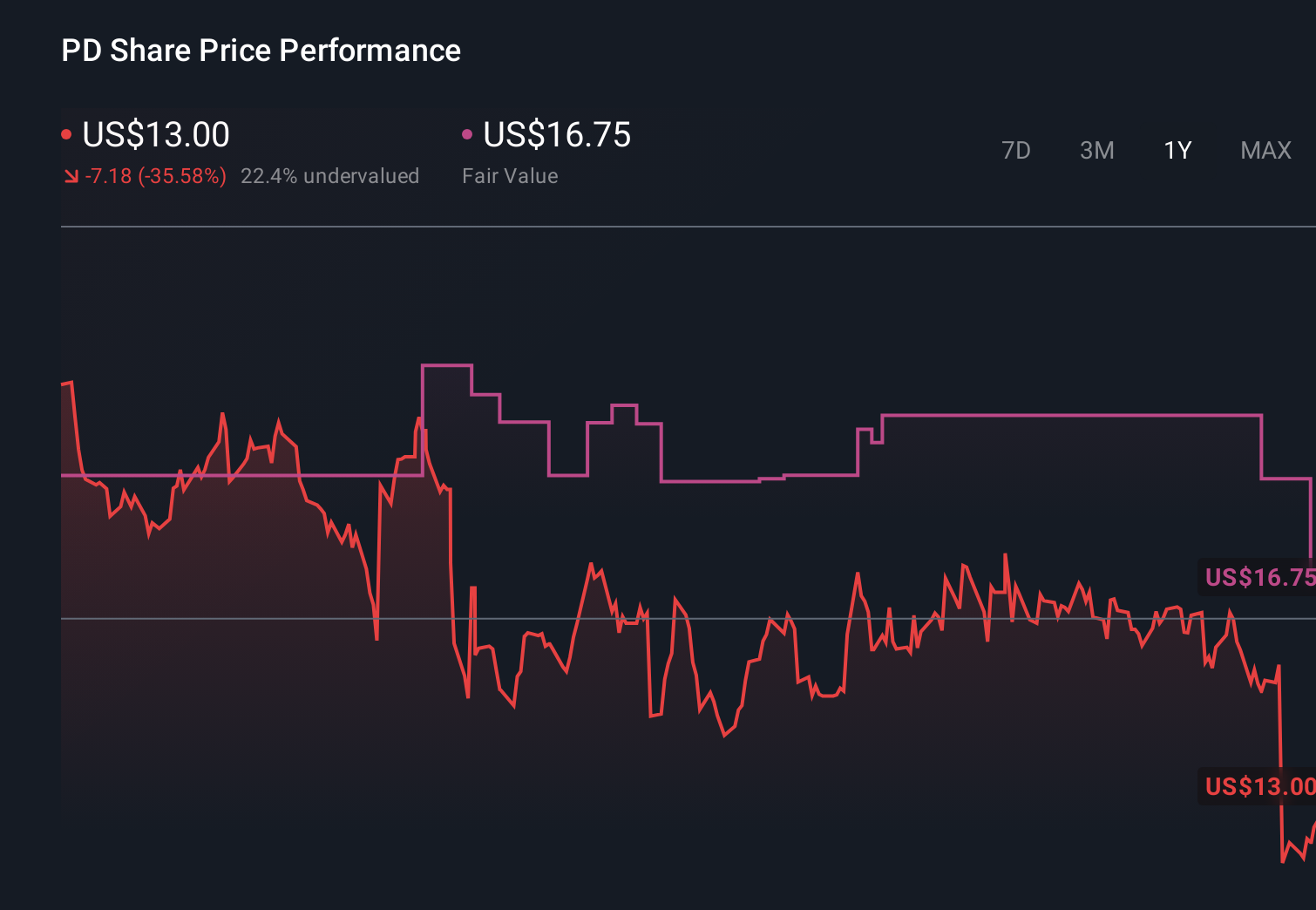Expand the PD Share Price Performance title
The image size is (1316, 910).
261,50
